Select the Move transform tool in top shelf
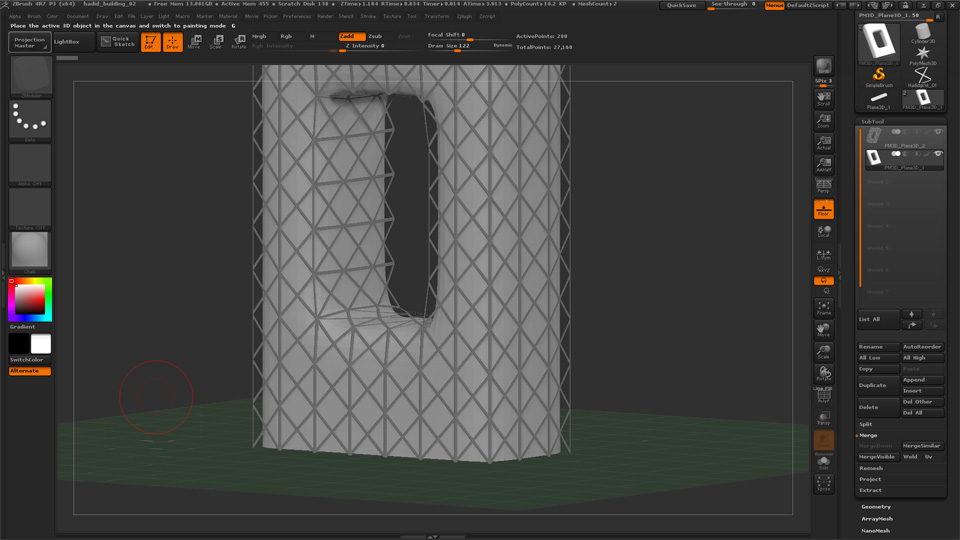The image size is (960, 540). point(195,42)
